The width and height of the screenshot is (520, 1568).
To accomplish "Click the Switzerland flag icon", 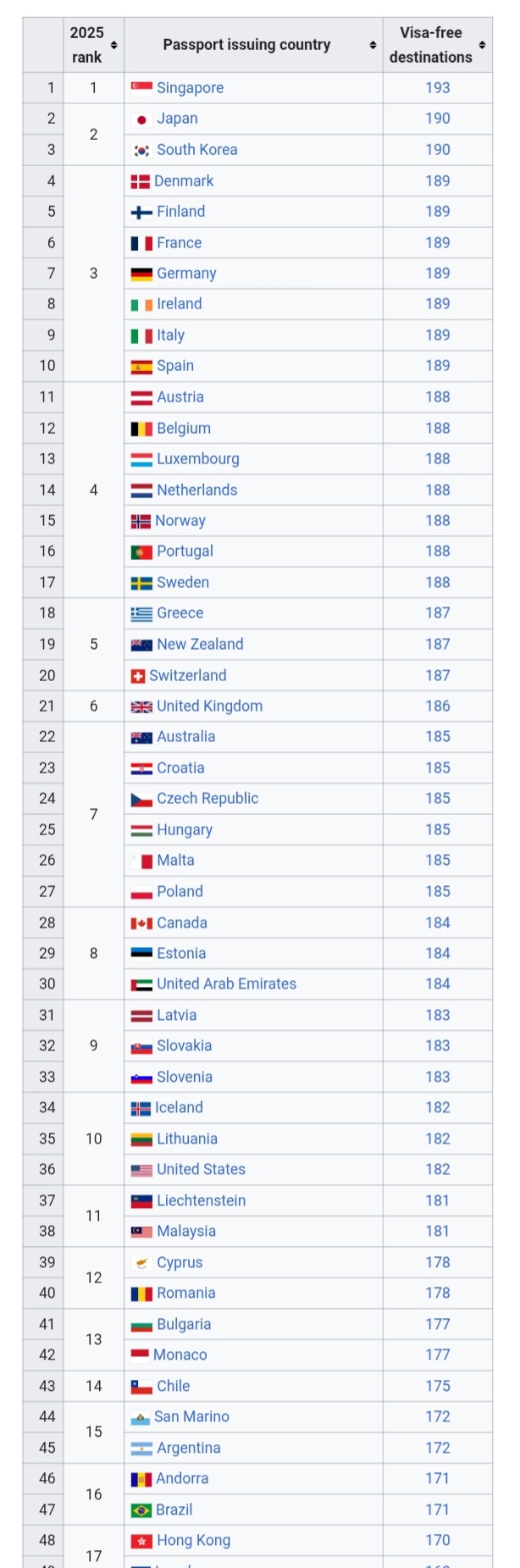I will click(x=138, y=676).
